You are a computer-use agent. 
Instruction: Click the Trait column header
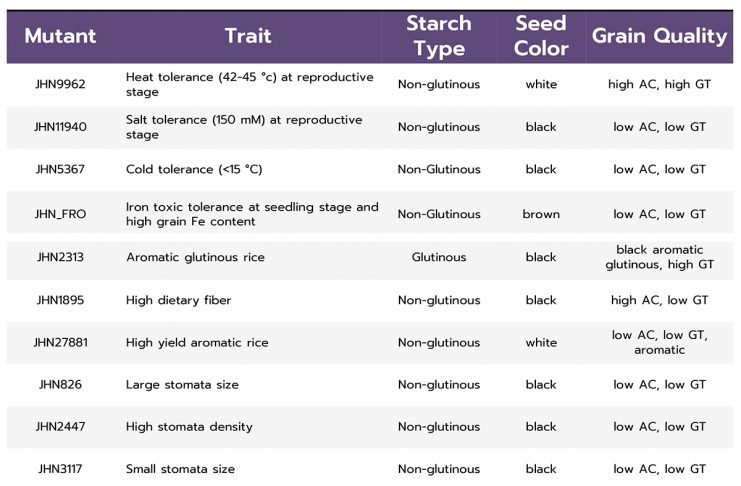point(248,36)
